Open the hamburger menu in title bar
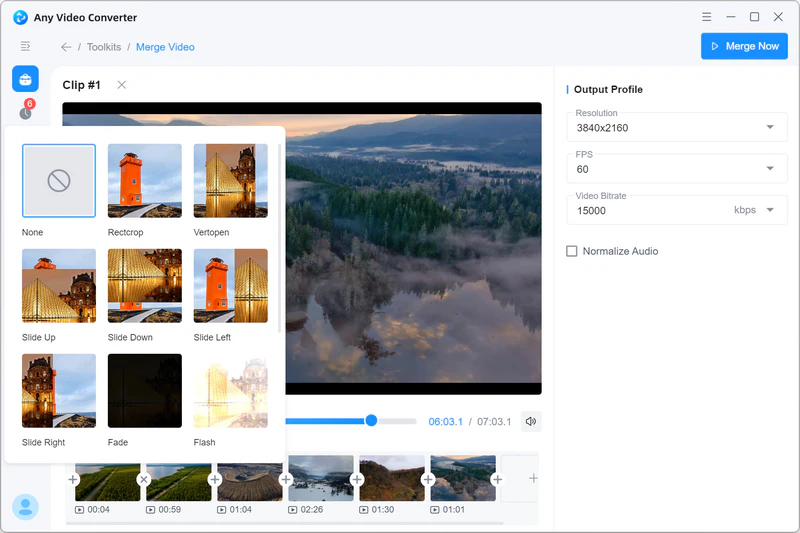Image resolution: width=800 pixels, height=533 pixels. point(707,17)
